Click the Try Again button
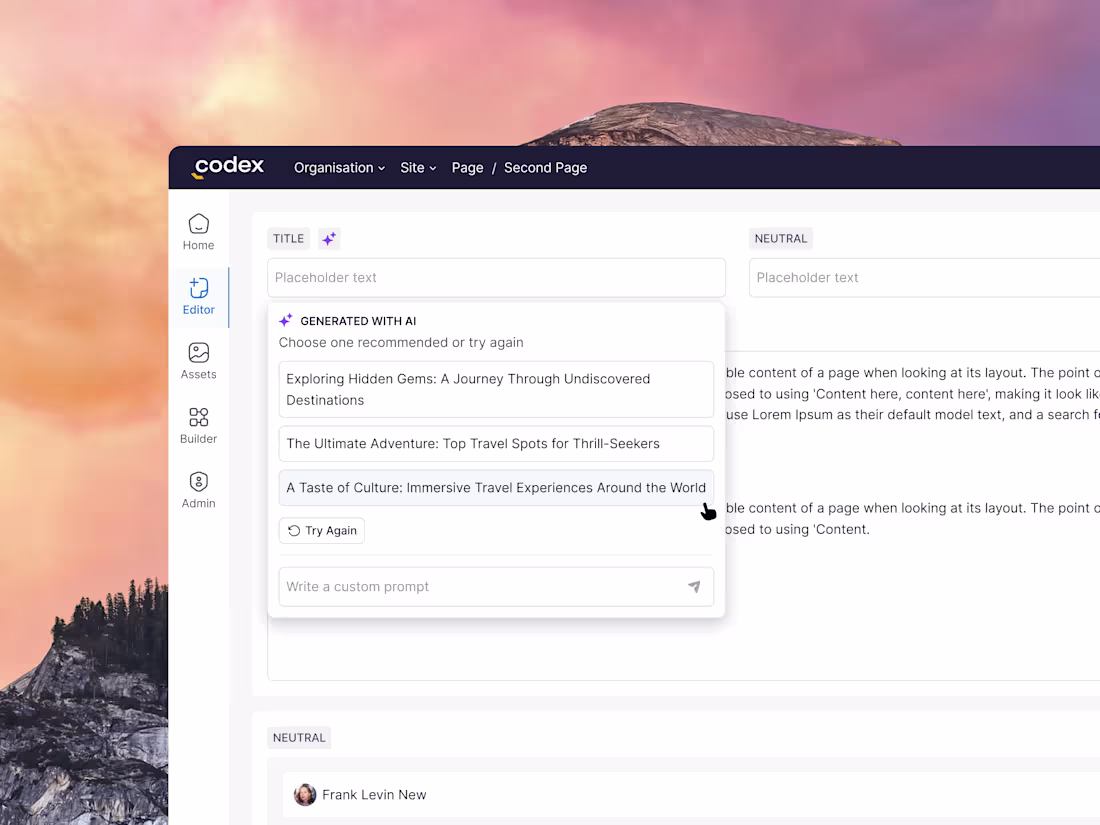The height and width of the screenshot is (825, 1100). [x=321, y=530]
